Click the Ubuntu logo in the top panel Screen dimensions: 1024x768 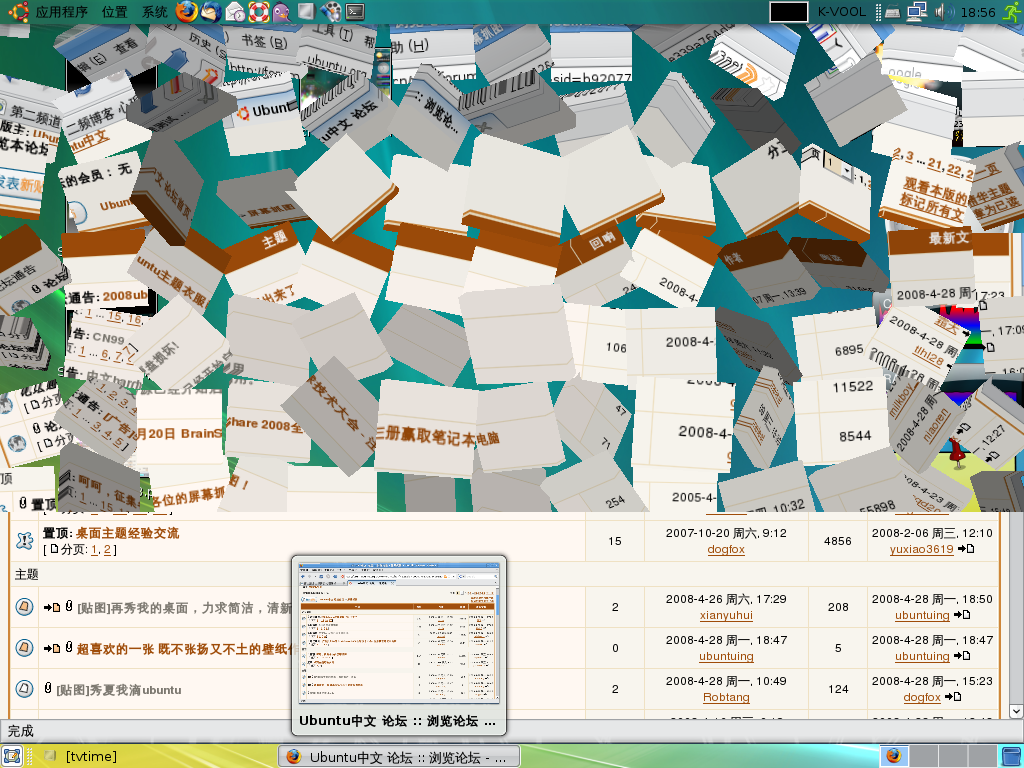pyautogui.click(x=18, y=12)
